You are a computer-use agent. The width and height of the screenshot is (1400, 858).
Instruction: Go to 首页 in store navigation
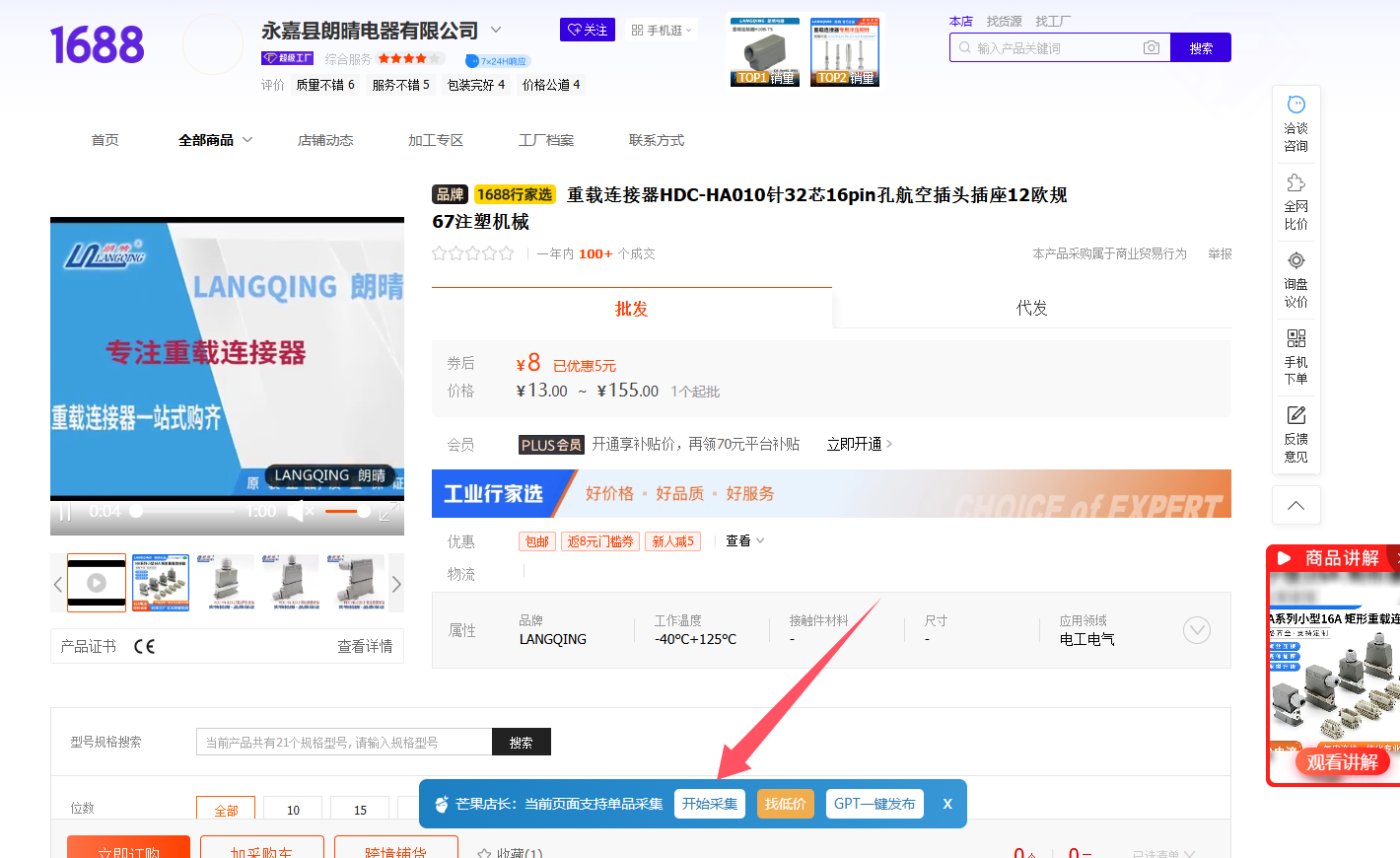[x=105, y=140]
